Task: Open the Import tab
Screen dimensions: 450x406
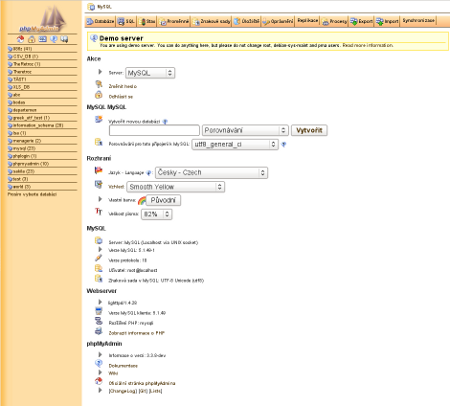Action: click(387, 21)
